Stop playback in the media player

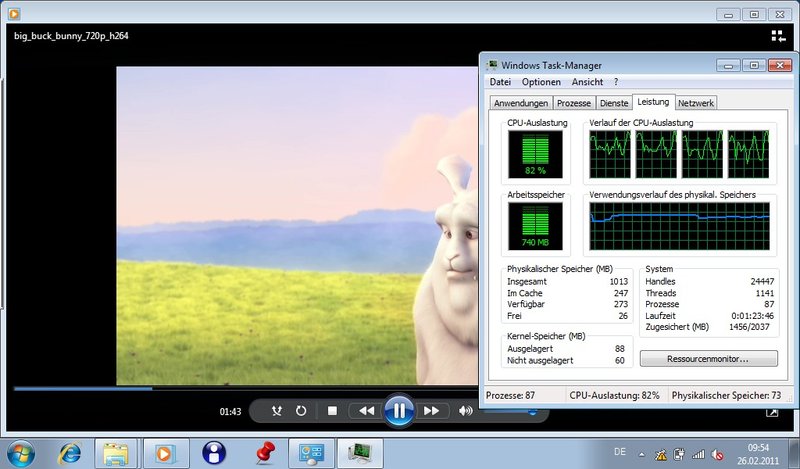(x=332, y=411)
